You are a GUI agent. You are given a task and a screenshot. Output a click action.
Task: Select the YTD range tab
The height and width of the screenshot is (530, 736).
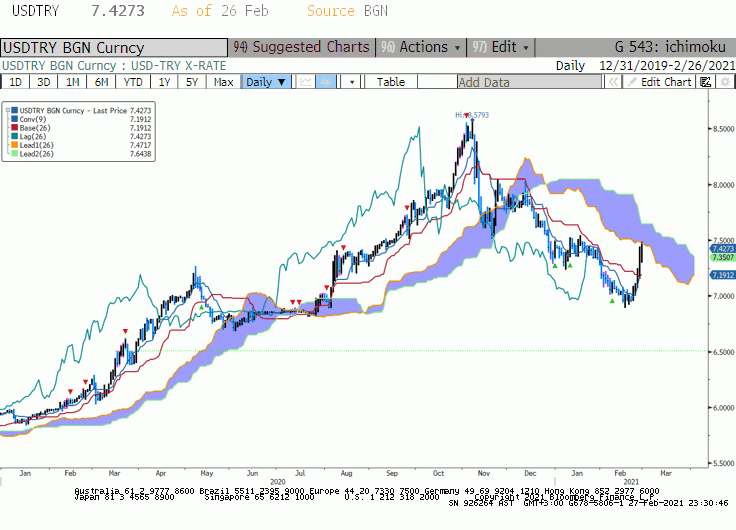pyautogui.click(x=133, y=82)
